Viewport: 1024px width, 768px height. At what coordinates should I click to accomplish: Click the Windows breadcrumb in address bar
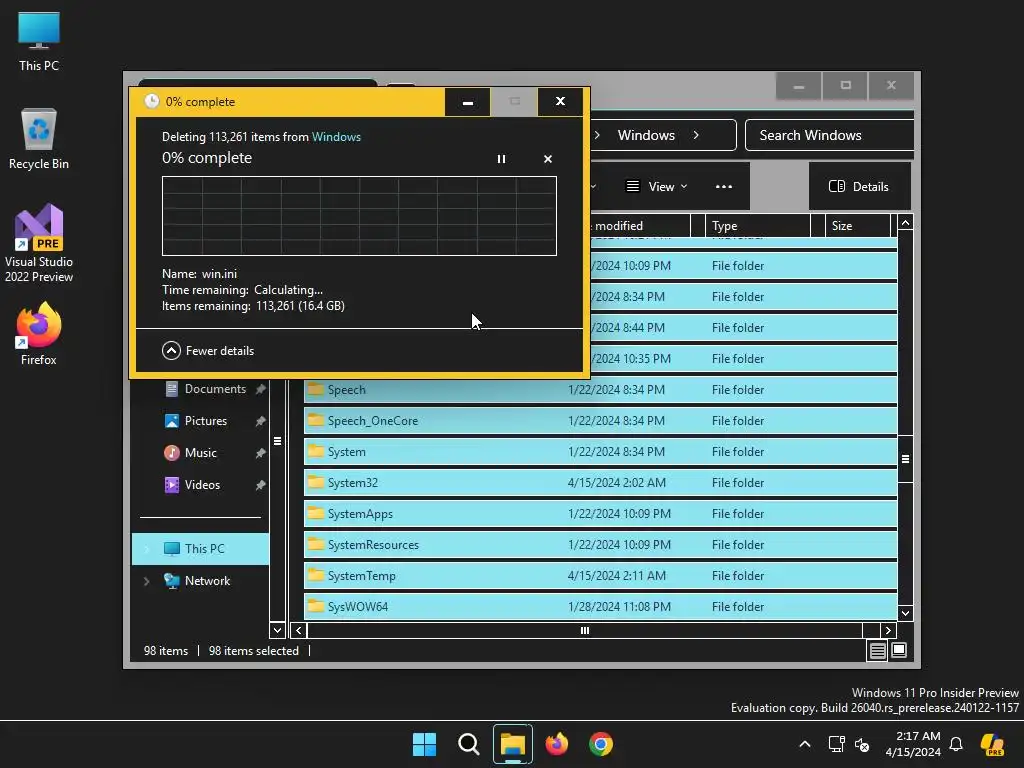click(646, 135)
